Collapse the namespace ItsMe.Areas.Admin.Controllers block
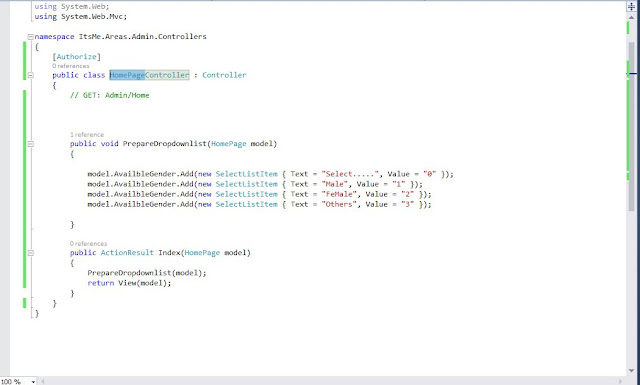This screenshot has width=640, height=385. coord(30,37)
